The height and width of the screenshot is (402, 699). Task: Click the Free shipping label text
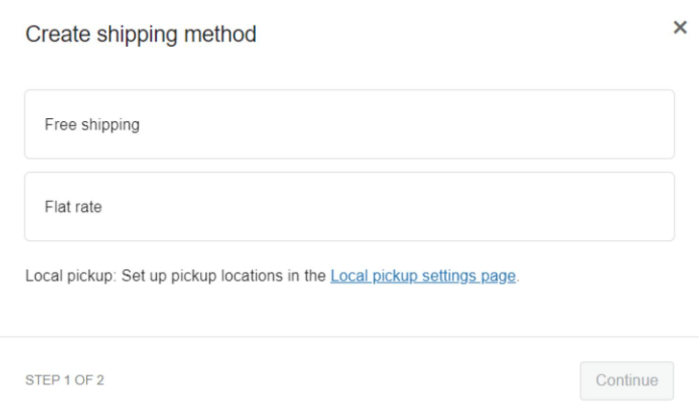click(x=92, y=125)
